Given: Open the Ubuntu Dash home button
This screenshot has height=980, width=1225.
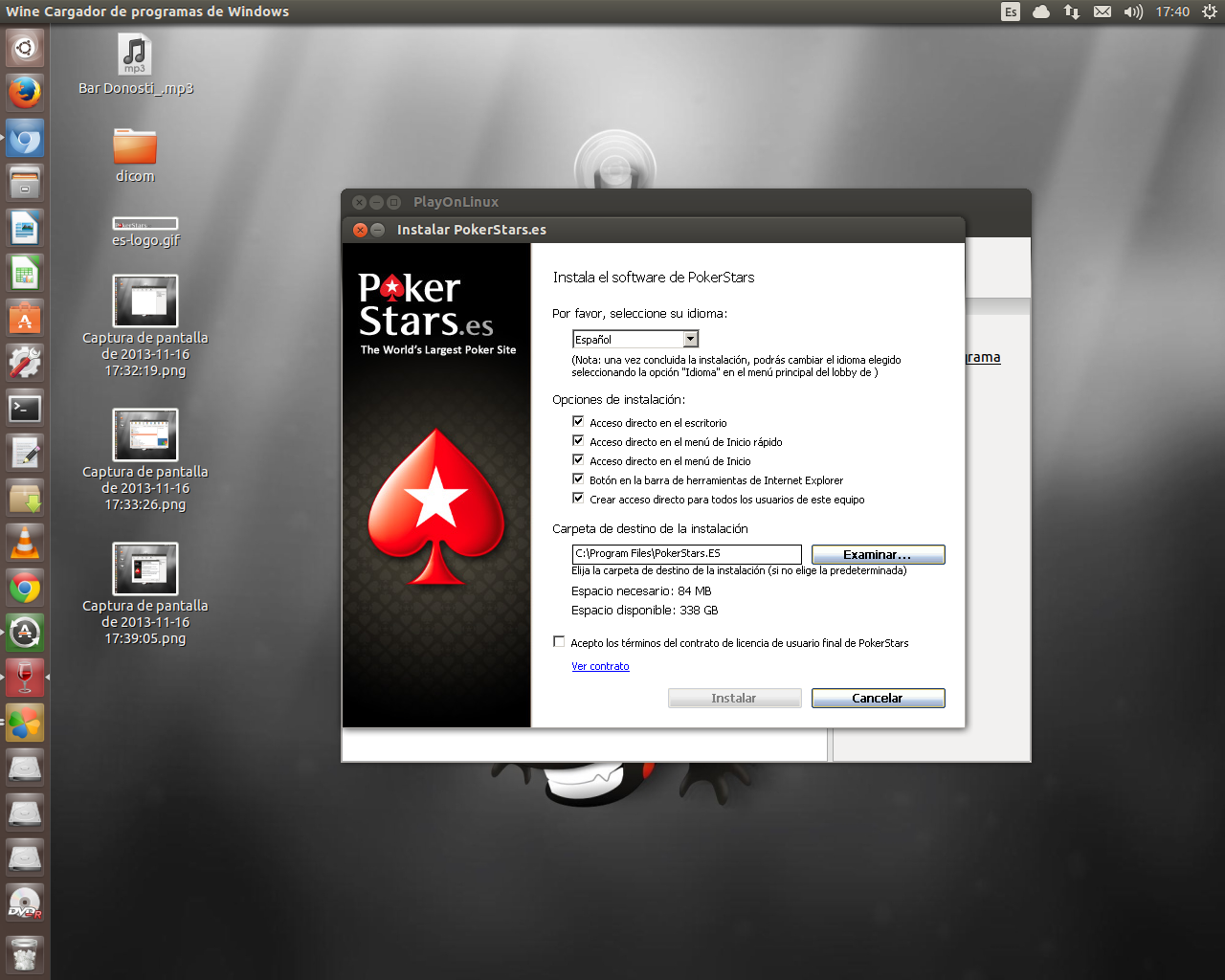Looking at the screenshot, I should (25, 47).
